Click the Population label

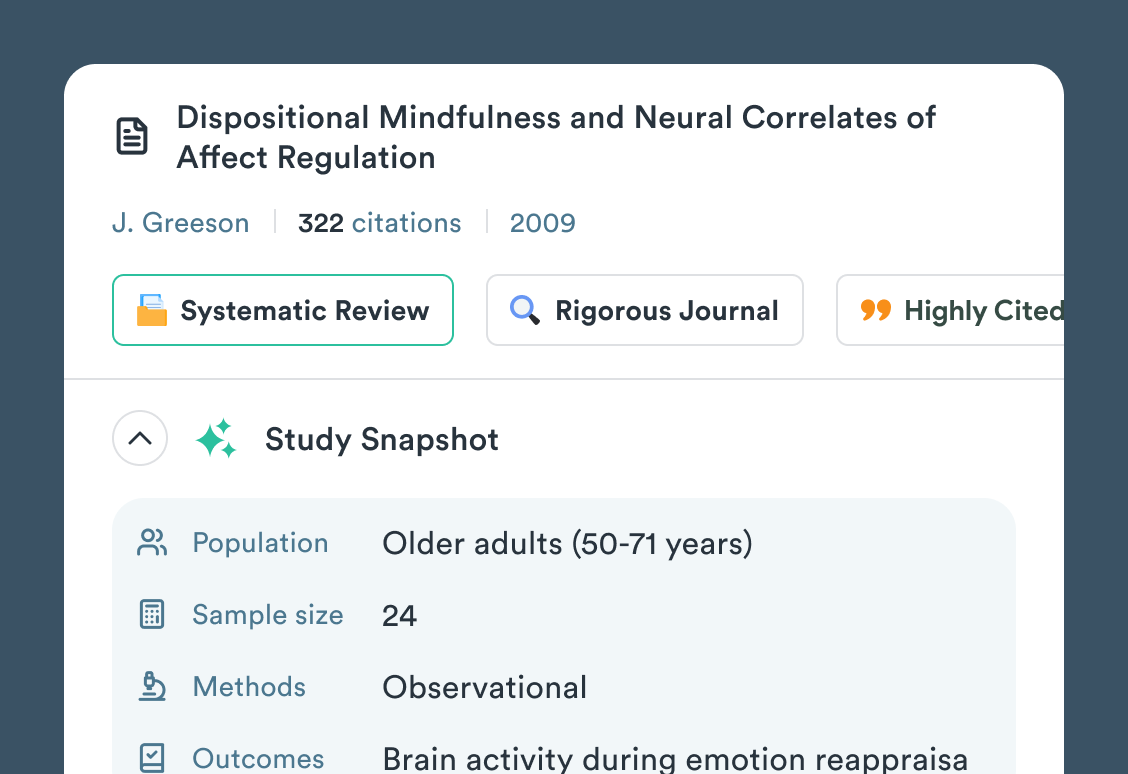(x=260, y=543)
